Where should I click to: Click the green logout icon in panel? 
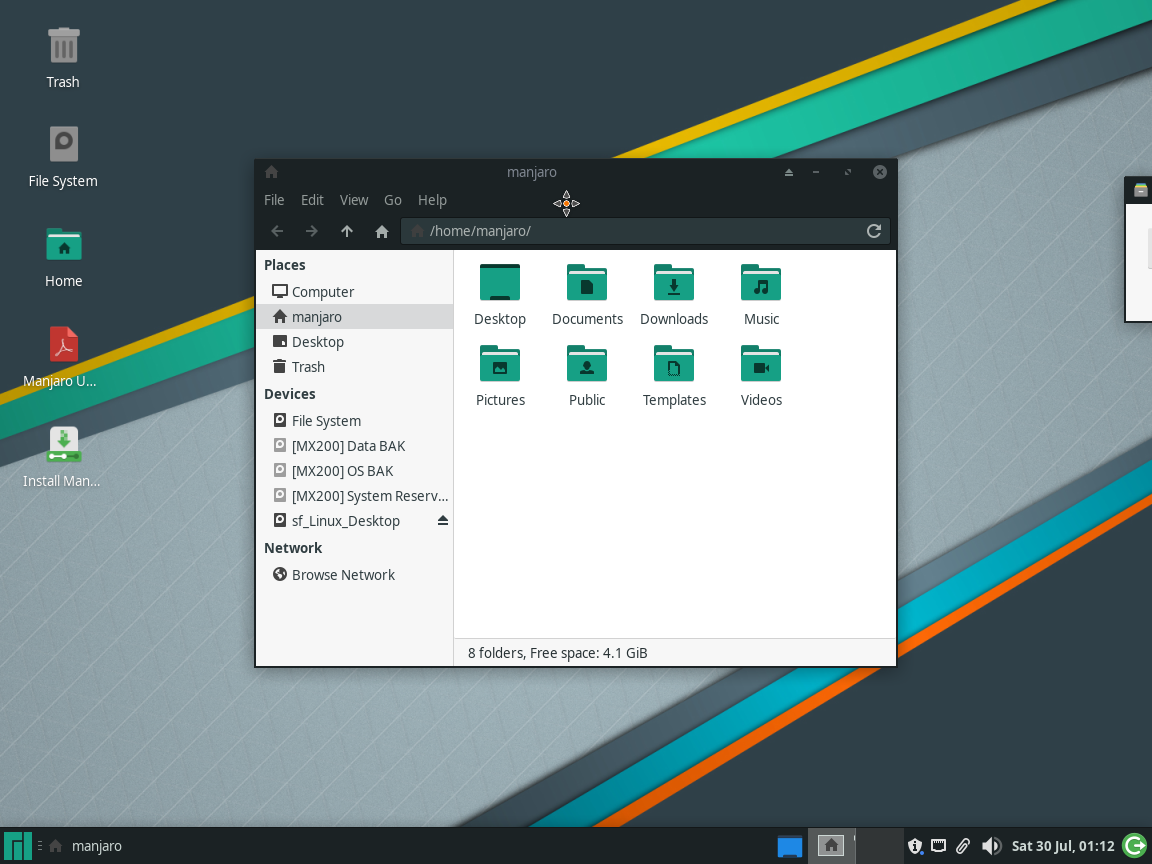pos(1135,846)
